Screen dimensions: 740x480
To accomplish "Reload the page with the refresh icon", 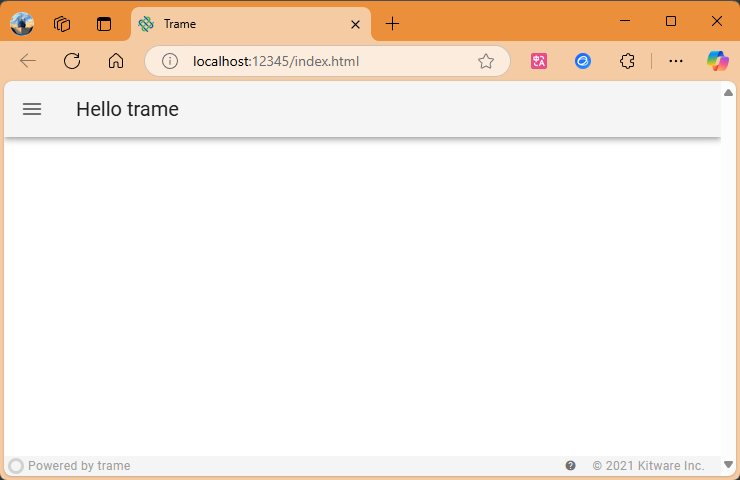I will coord(72,61).
